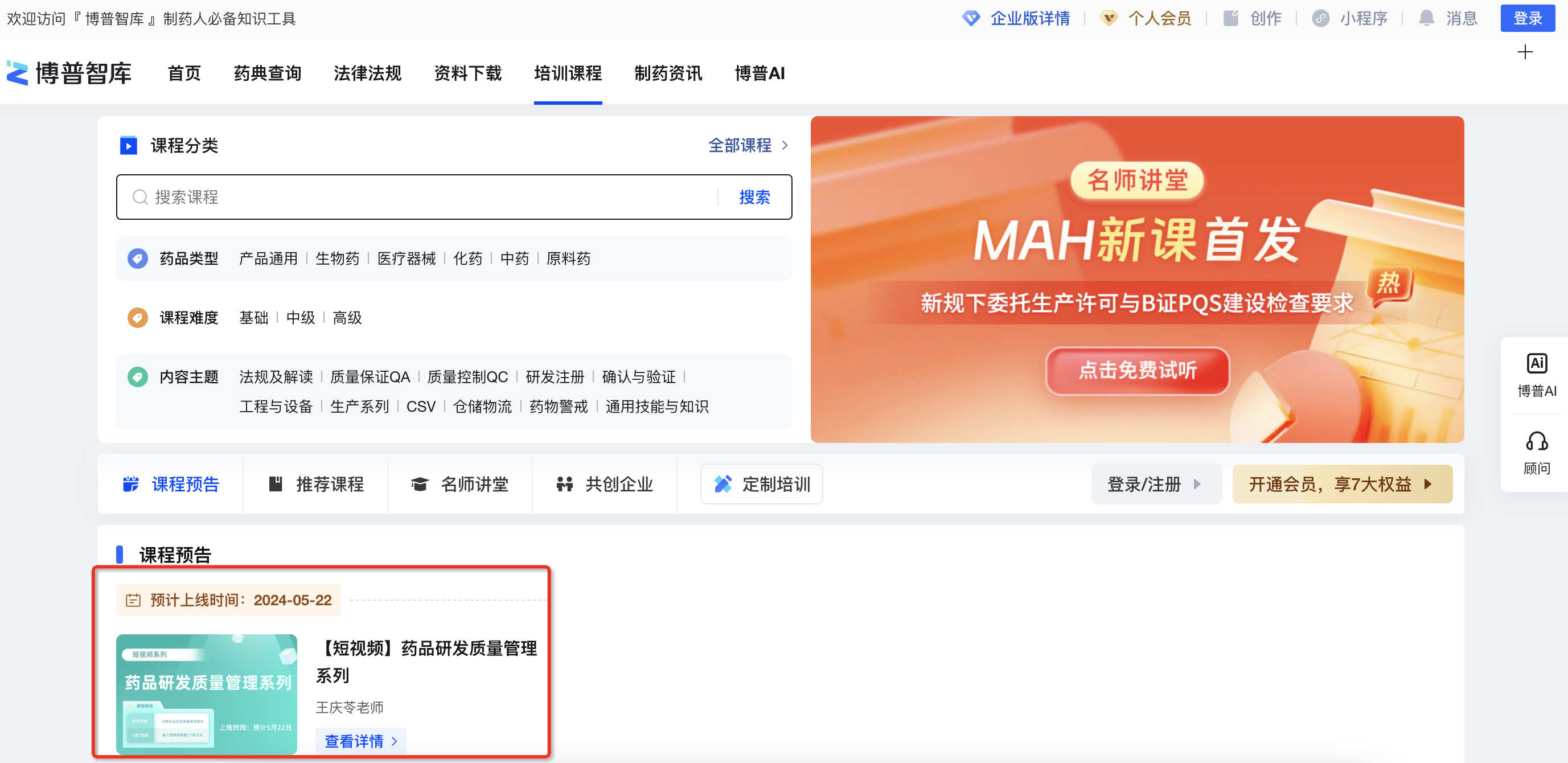
Task: Click the 定制培训 pencil icon
Action: point(723,484)
